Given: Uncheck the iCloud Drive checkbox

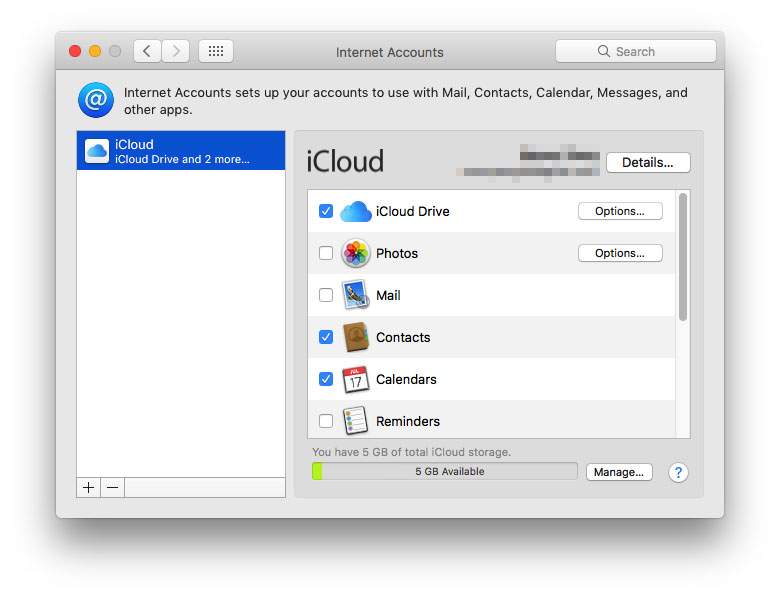Looking at the screenshot, I should [x=326, y=211].
